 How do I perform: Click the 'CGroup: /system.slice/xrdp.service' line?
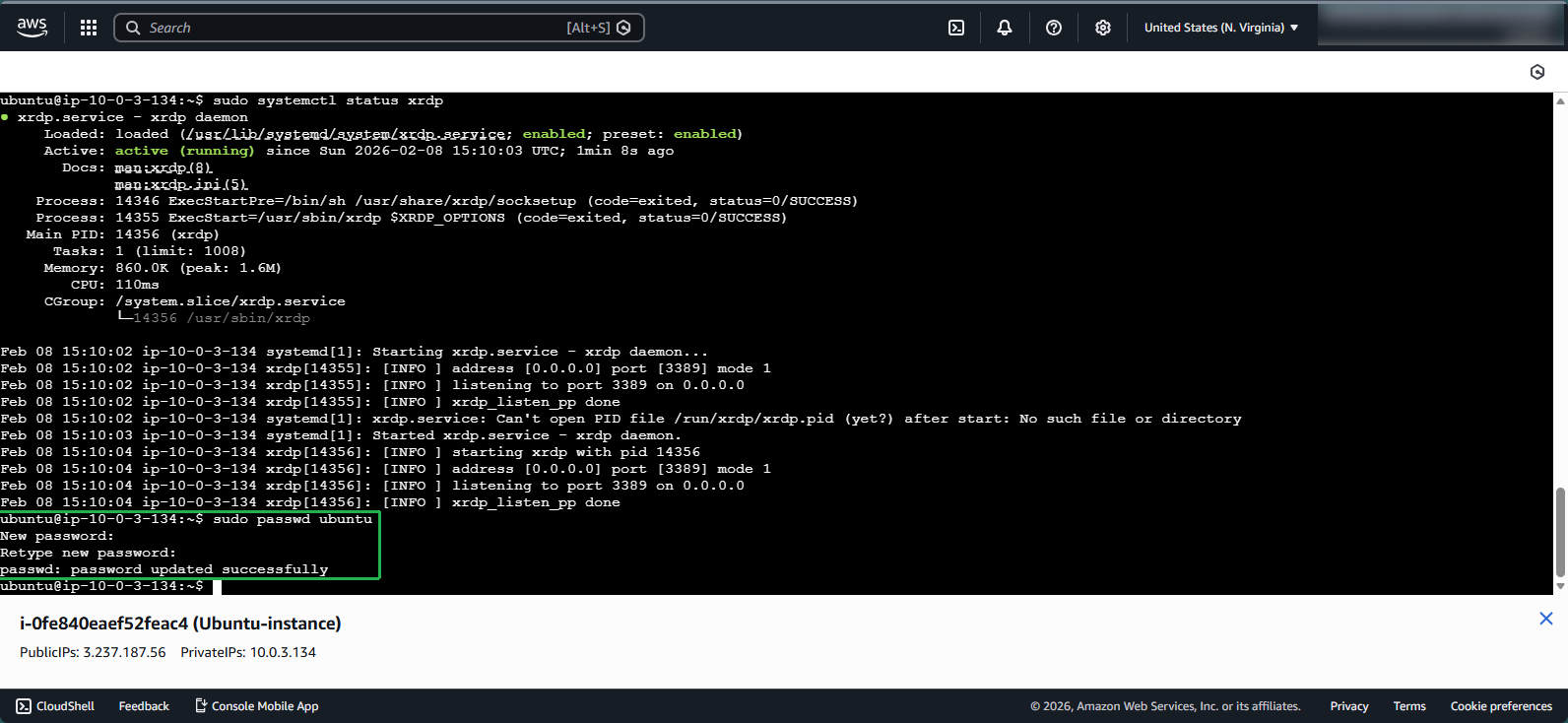[195, 301]
